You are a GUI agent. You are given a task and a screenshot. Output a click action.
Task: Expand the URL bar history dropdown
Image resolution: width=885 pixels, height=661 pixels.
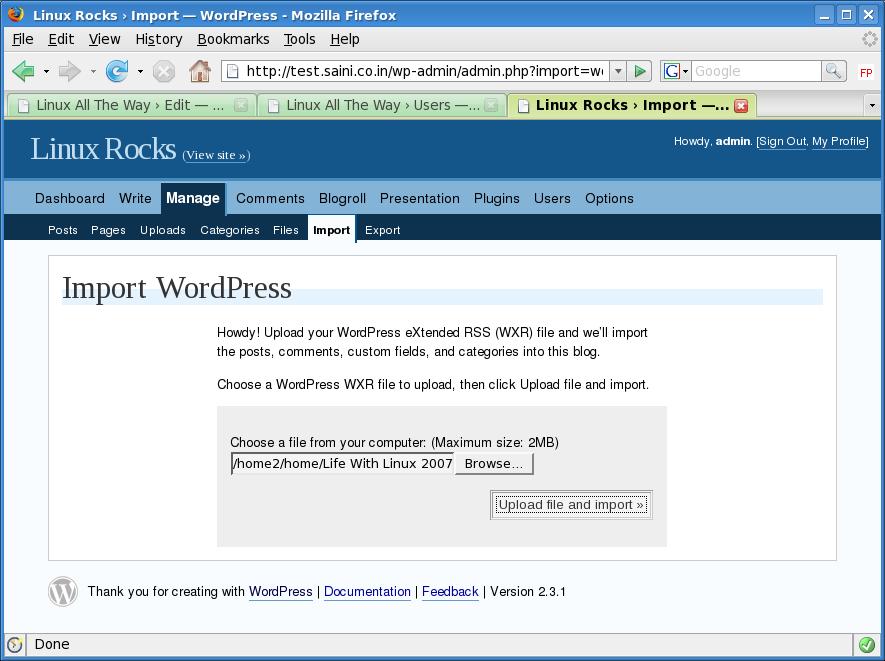tap(618, 71)
